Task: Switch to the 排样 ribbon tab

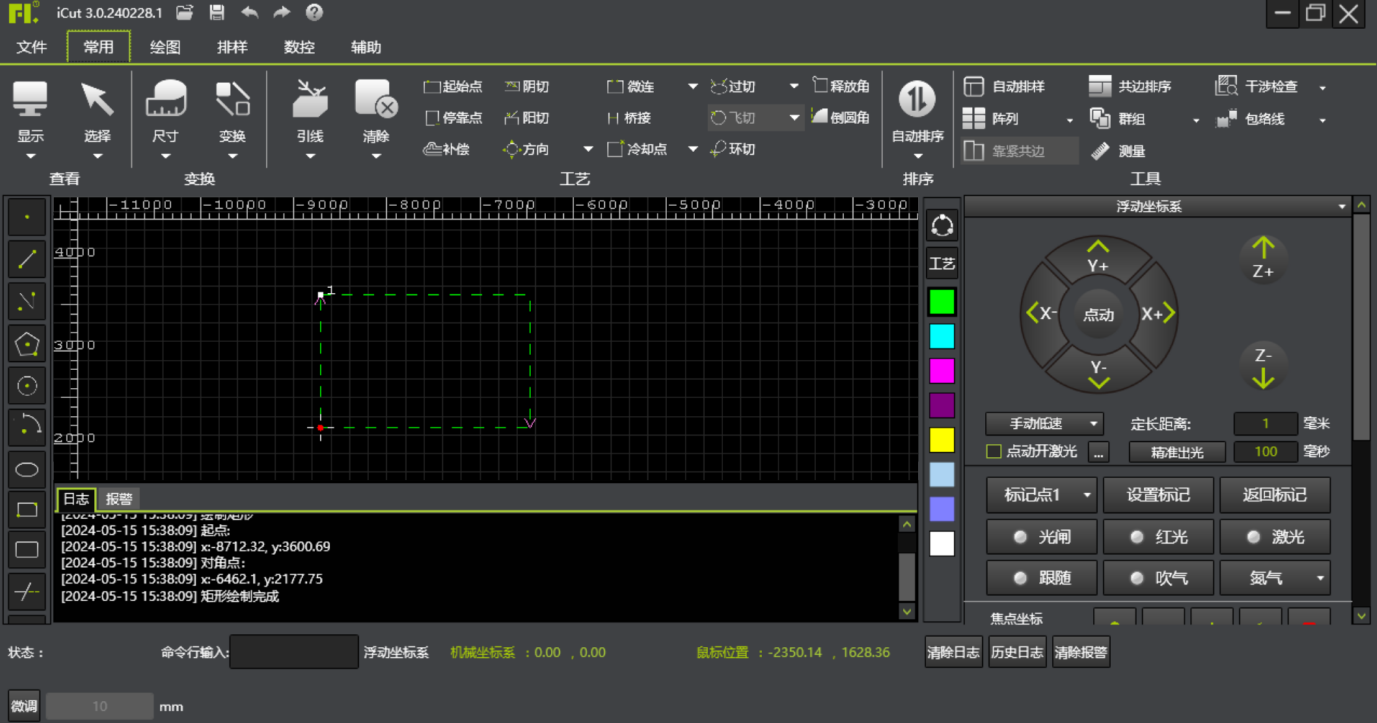Action: pos(232,47)
